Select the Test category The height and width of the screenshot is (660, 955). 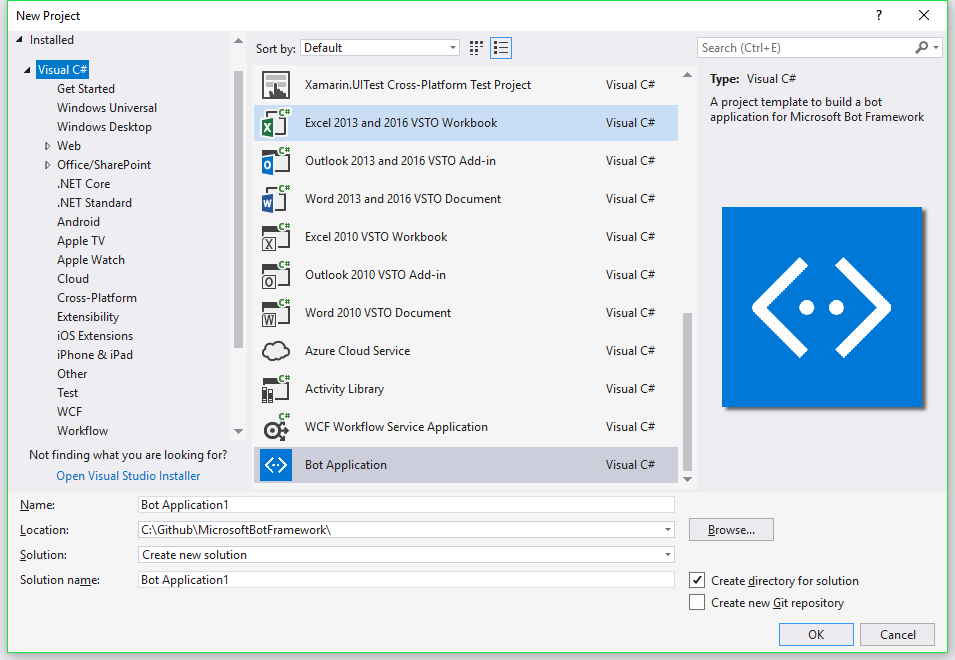coord(68,393)
